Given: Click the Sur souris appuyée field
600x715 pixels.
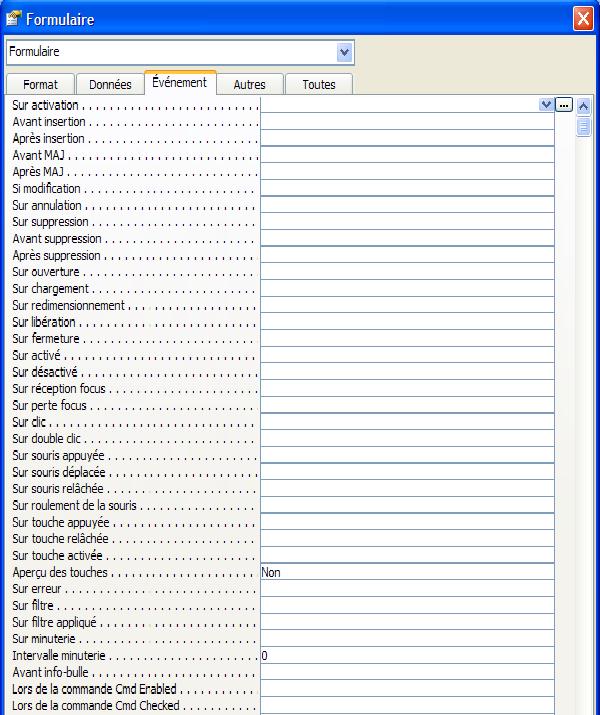Looking at the screenshot, I should pos(407,456).
